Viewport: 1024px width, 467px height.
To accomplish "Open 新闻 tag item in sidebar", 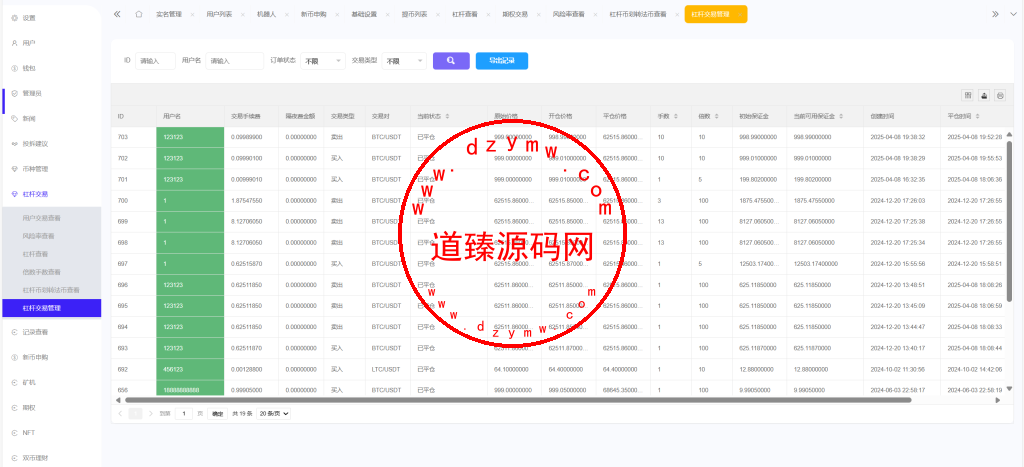I will pyautogui.click(x=50, y=119).
